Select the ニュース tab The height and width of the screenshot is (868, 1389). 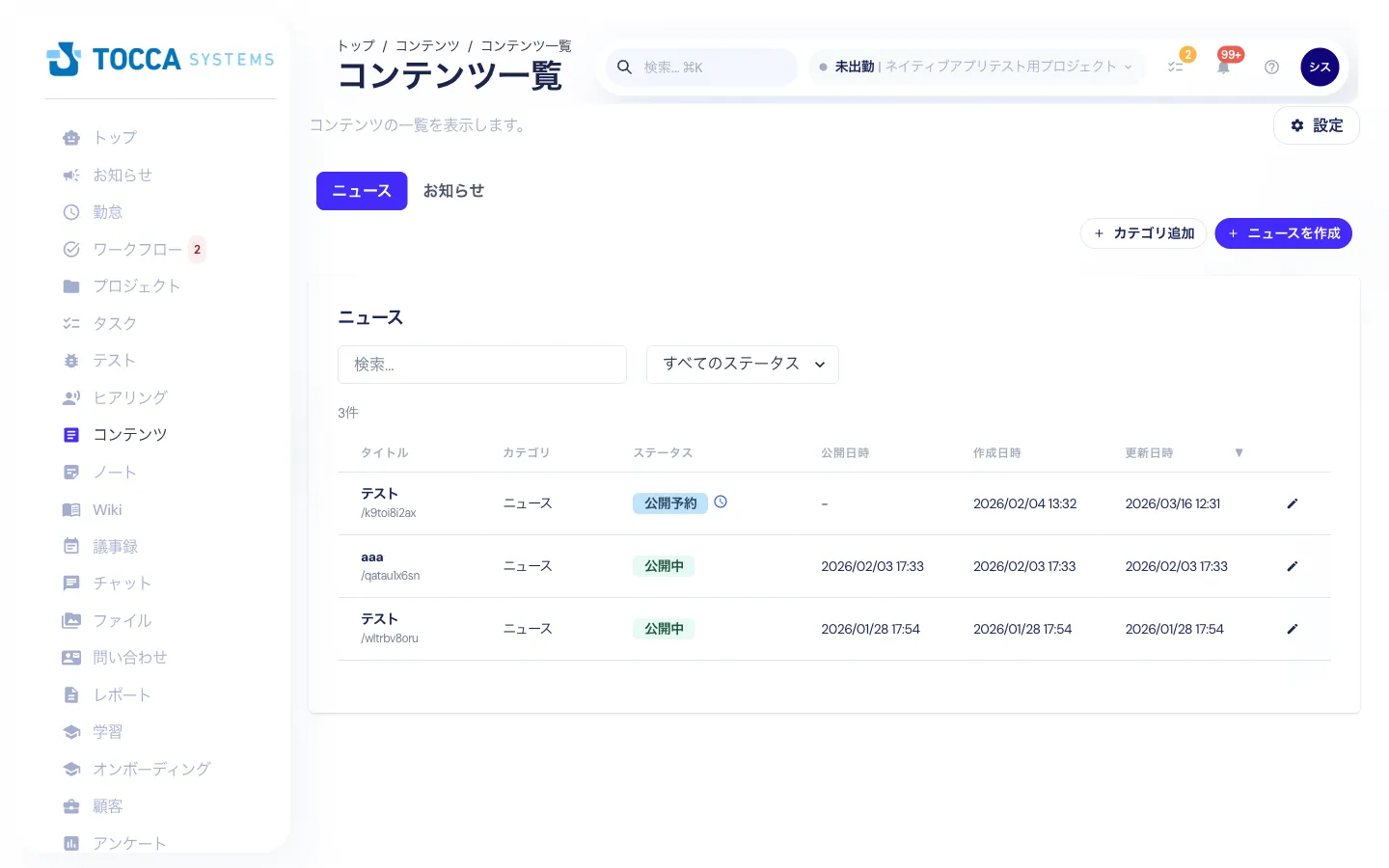[362, 191]
